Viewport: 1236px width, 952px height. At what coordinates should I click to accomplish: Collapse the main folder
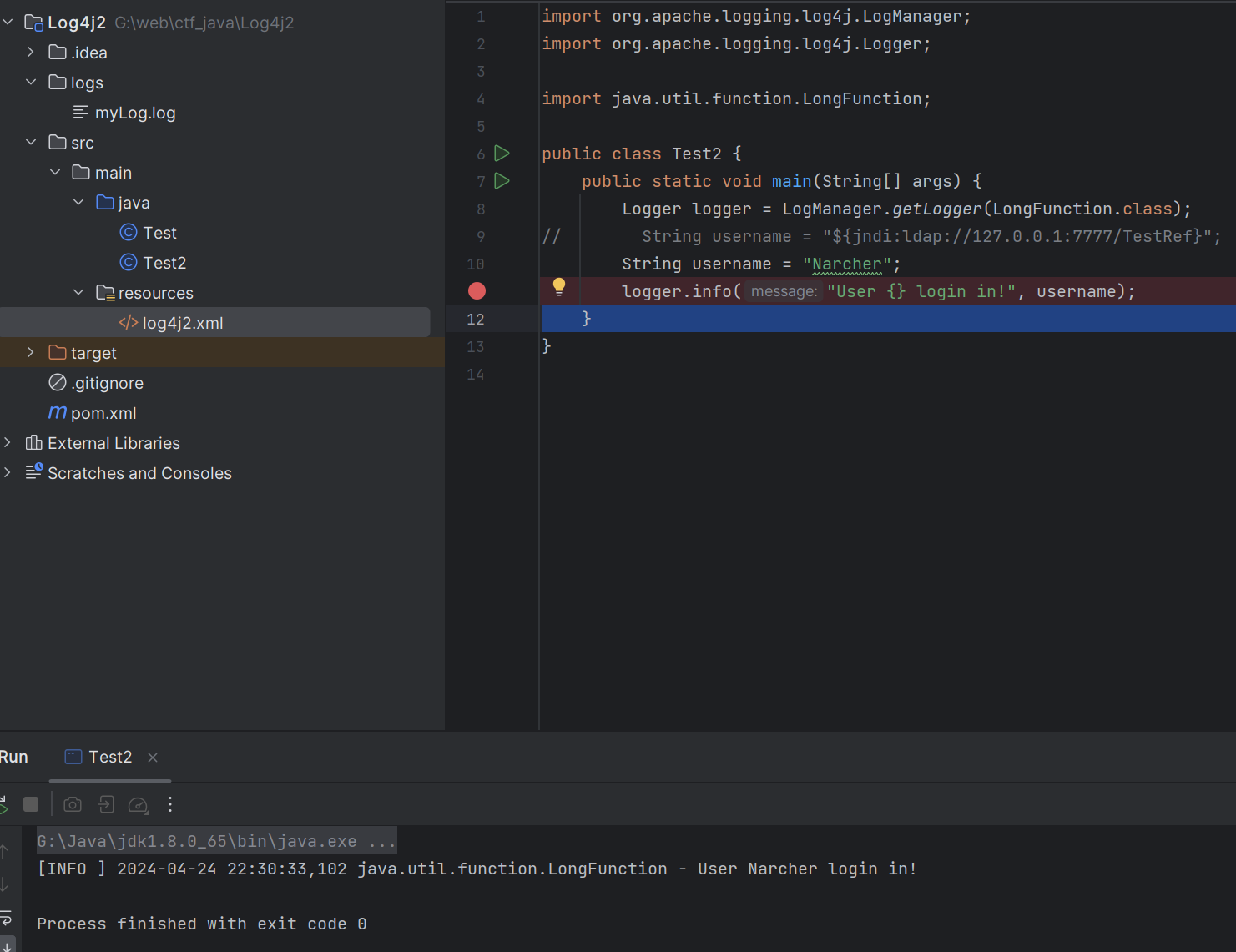(55, 172)
